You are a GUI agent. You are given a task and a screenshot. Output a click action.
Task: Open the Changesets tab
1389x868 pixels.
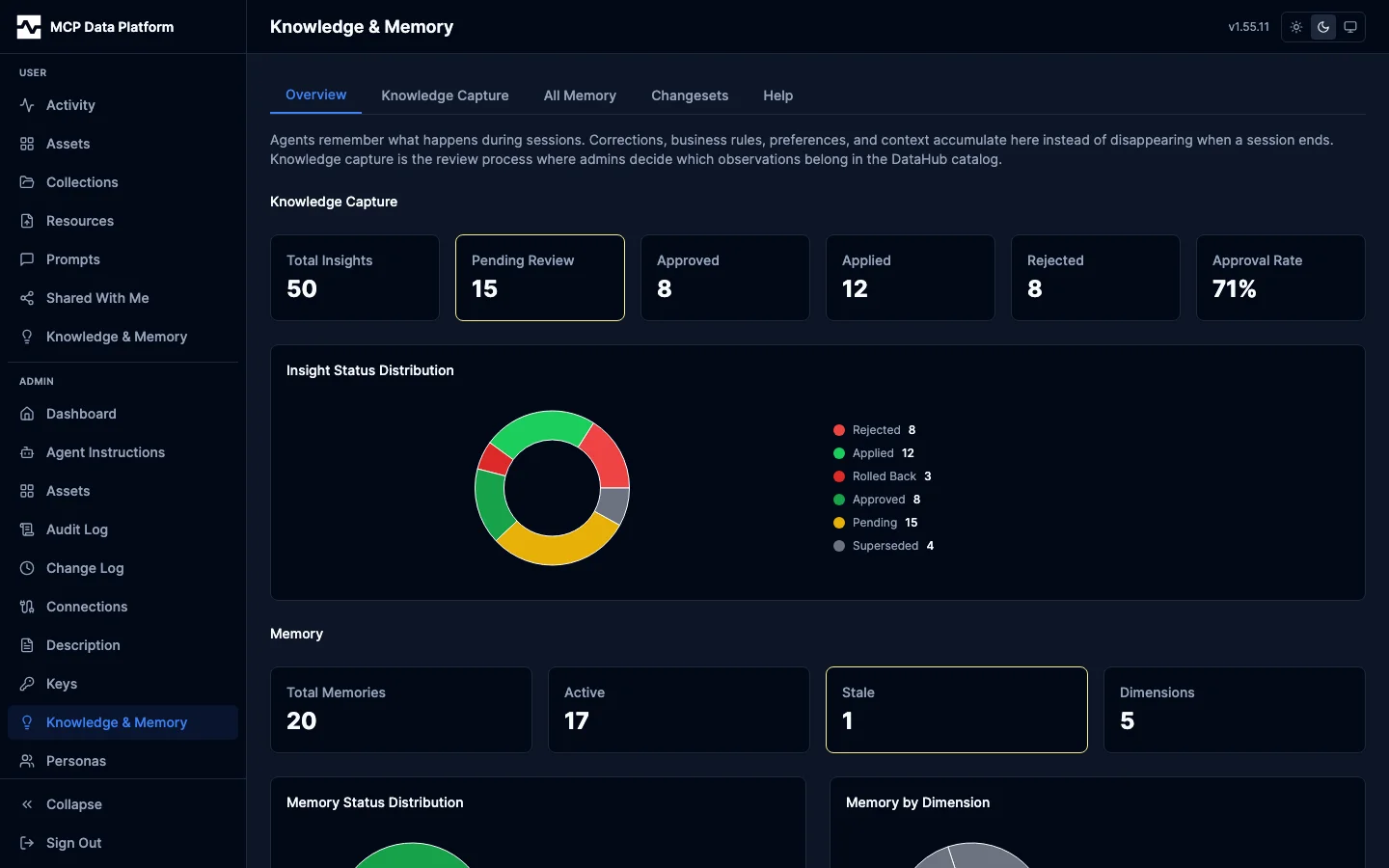click(690, 95)
